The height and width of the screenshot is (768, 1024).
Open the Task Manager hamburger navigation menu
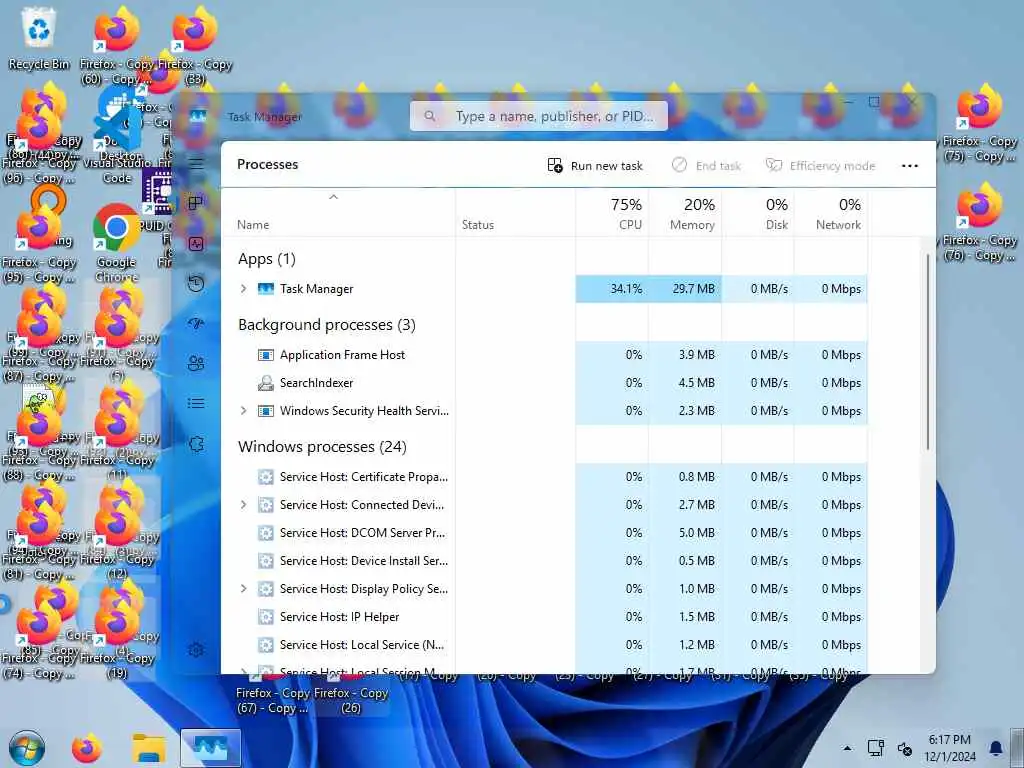[x=196, y=163]
